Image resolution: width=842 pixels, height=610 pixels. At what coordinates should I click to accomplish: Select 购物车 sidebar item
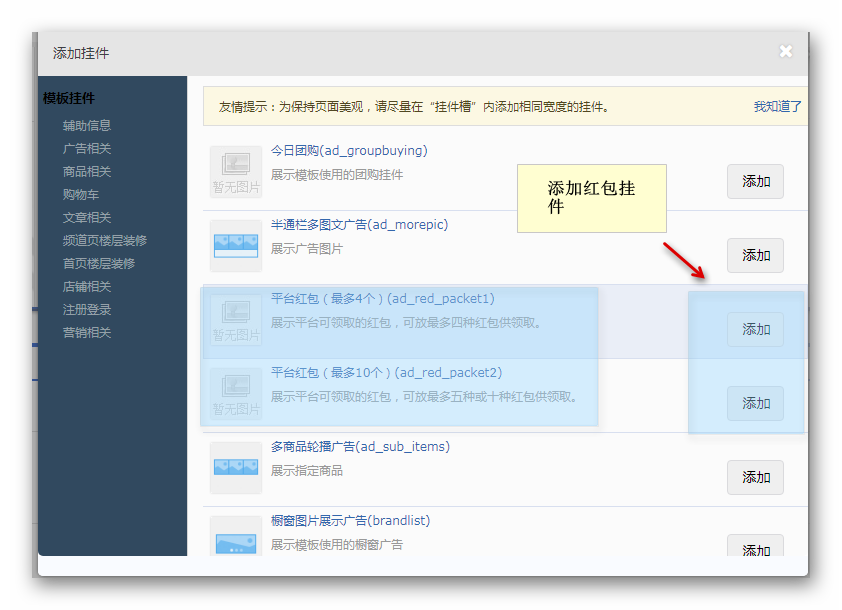81,195
